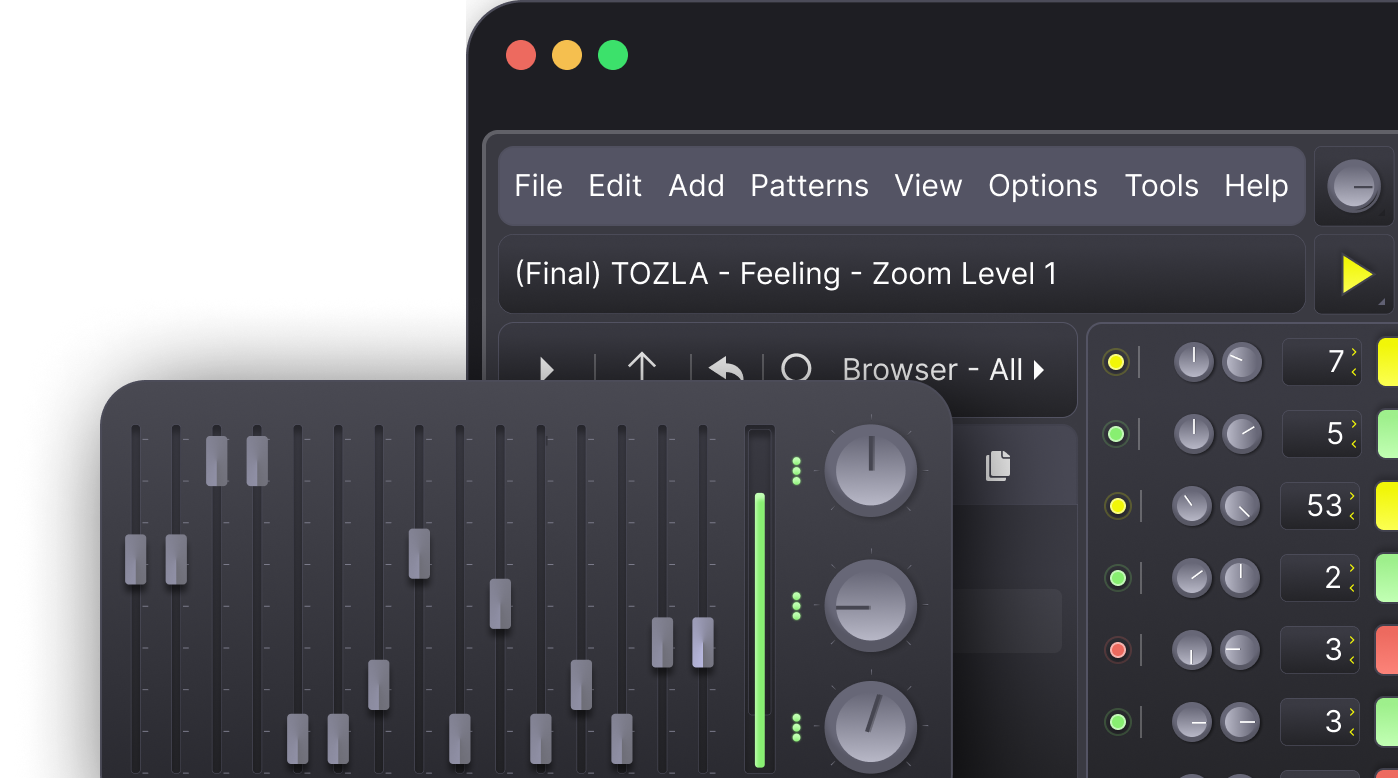This screenshot has width=1398, height=778.
Task: Click the first mixer fader handle
Action: (136, 559)
